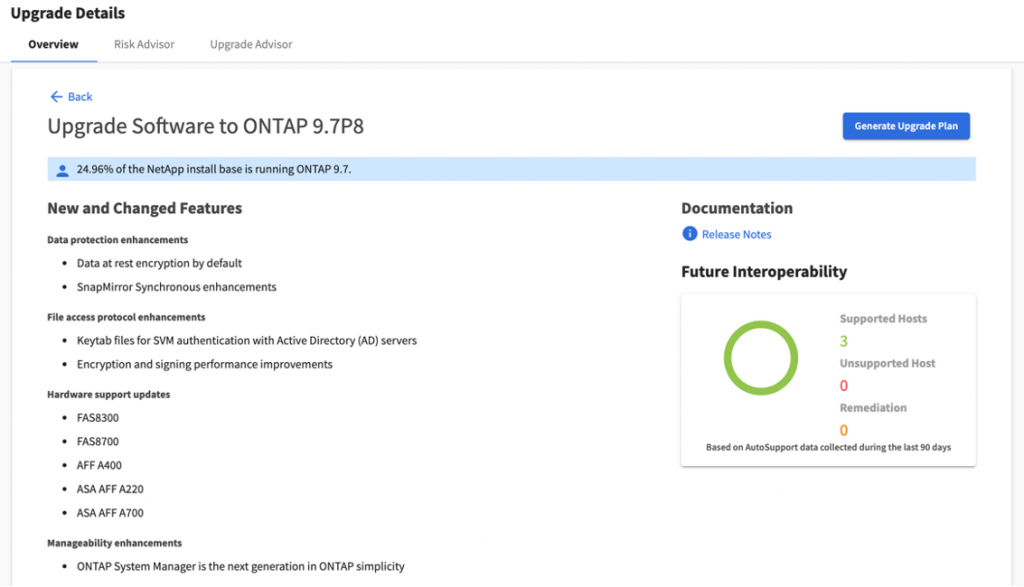Image resolution: width=1024 pixels, height=587 pixels.
Task: Click the Upgrade Software to ONTAP 9.7P8 heading
Action: pos(212,127)
